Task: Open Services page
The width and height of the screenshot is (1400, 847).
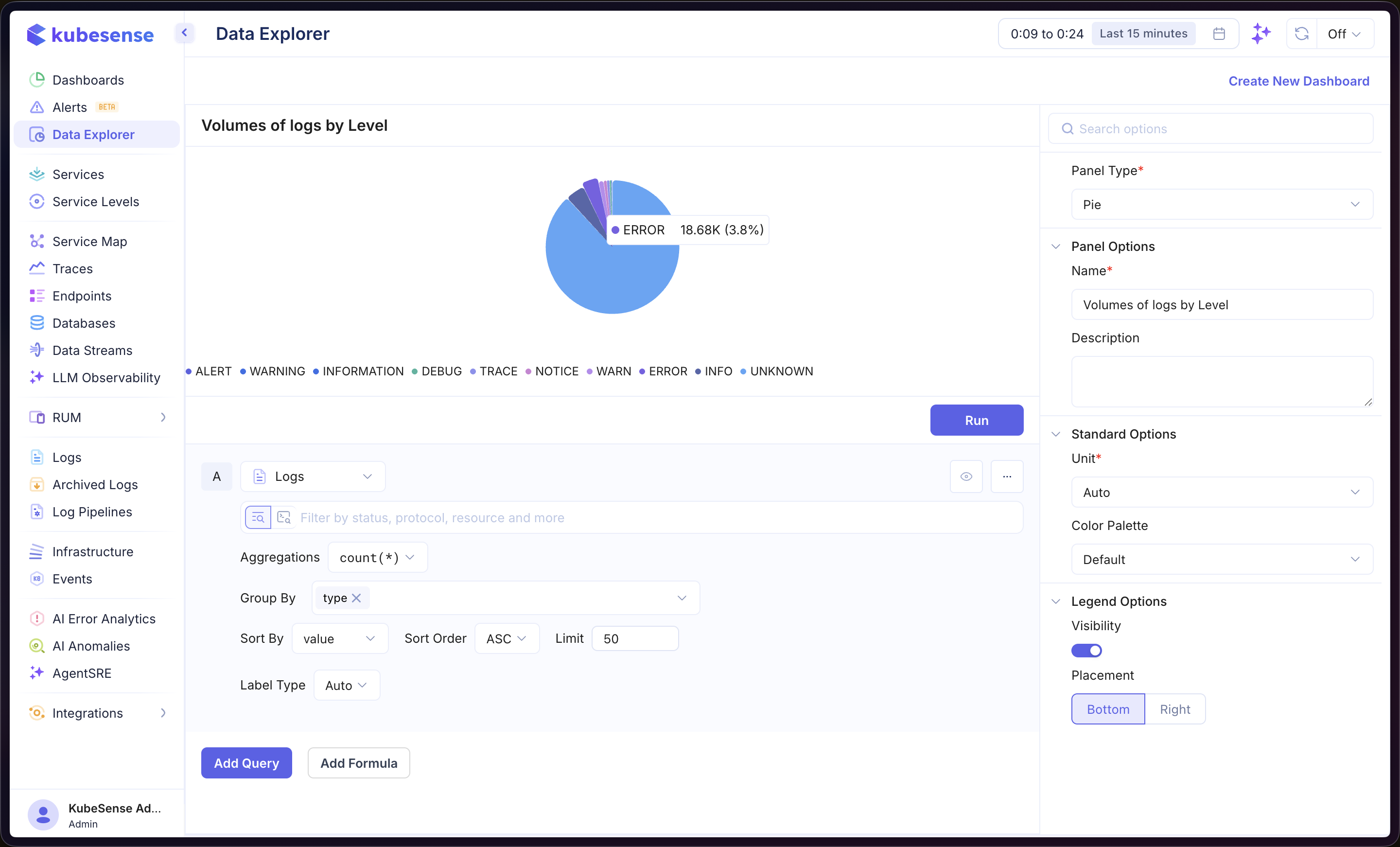Action: 78,175
